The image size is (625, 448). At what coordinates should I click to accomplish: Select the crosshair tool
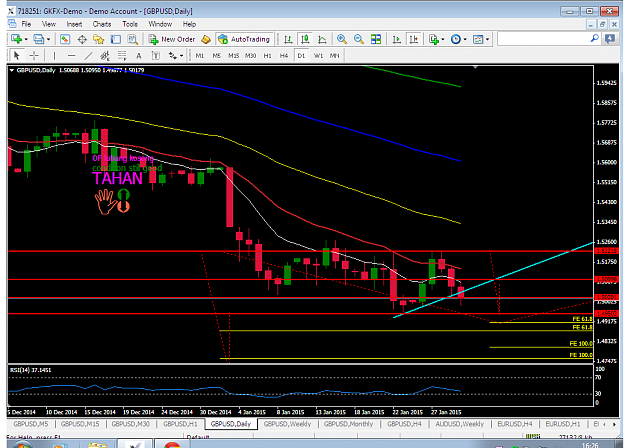[x=34, y=55]
